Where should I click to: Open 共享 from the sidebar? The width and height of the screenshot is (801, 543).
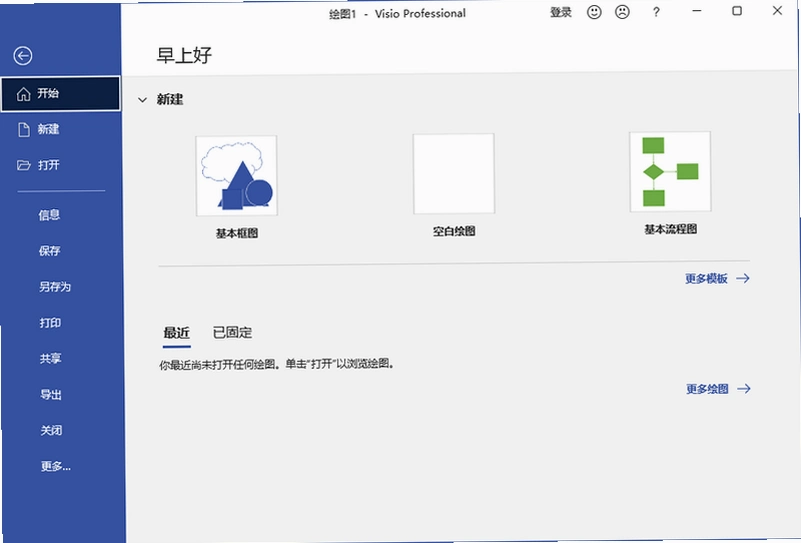[x=51, y=359]
